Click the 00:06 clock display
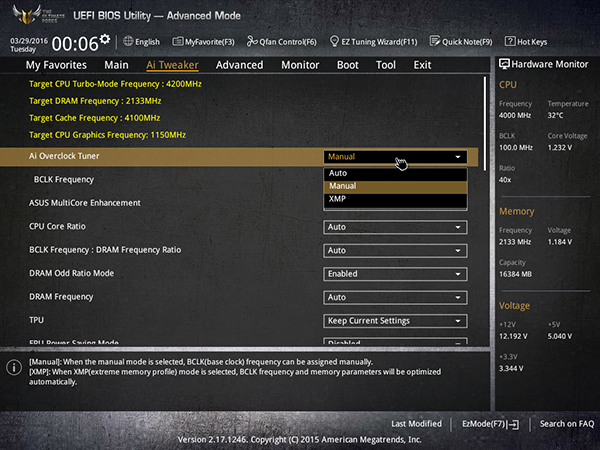This screenshot has width=600, height=450. click(x=75, y=44)
